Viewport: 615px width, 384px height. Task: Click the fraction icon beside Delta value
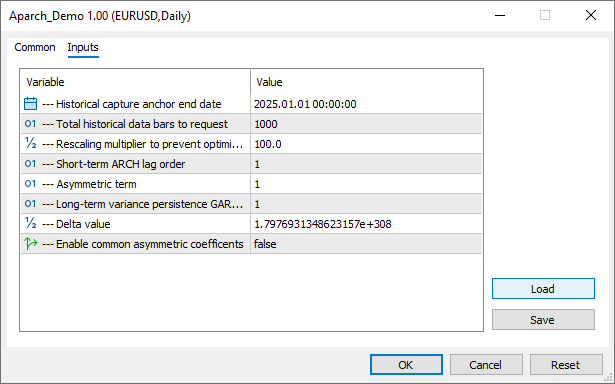point(31,224)
